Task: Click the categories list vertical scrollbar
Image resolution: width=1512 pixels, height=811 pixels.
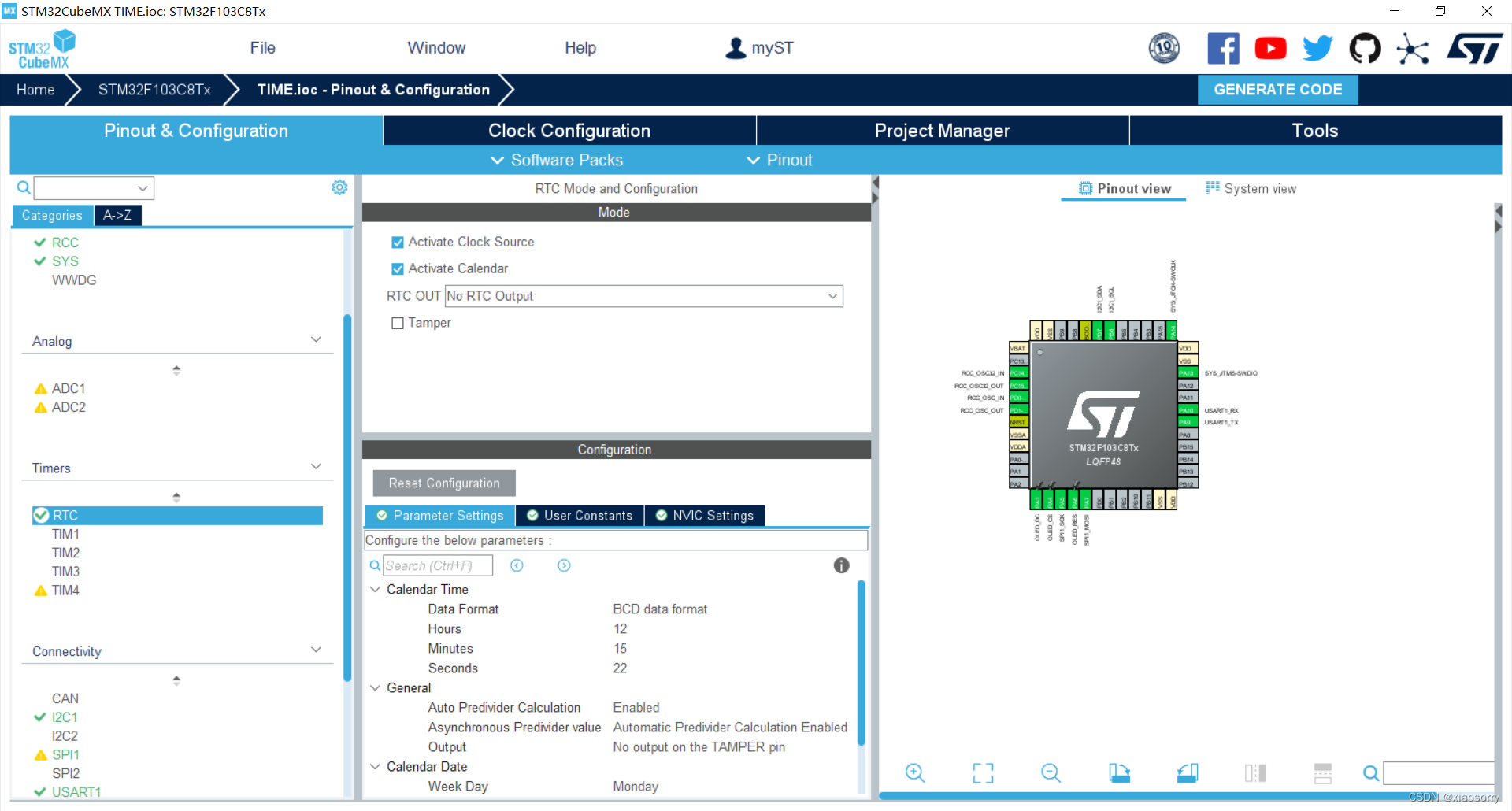Action: click(347, 498)
